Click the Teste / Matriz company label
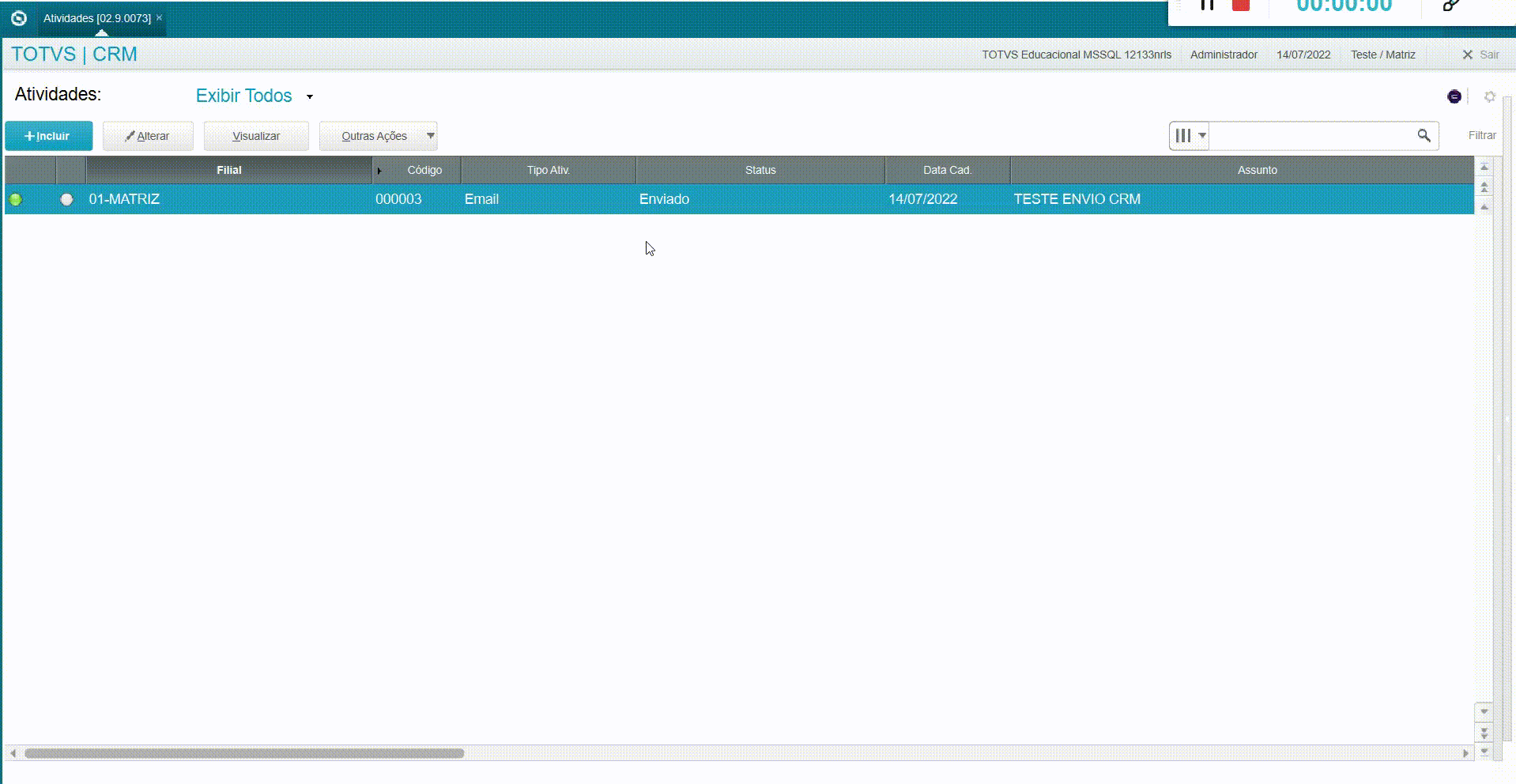 1382,55
